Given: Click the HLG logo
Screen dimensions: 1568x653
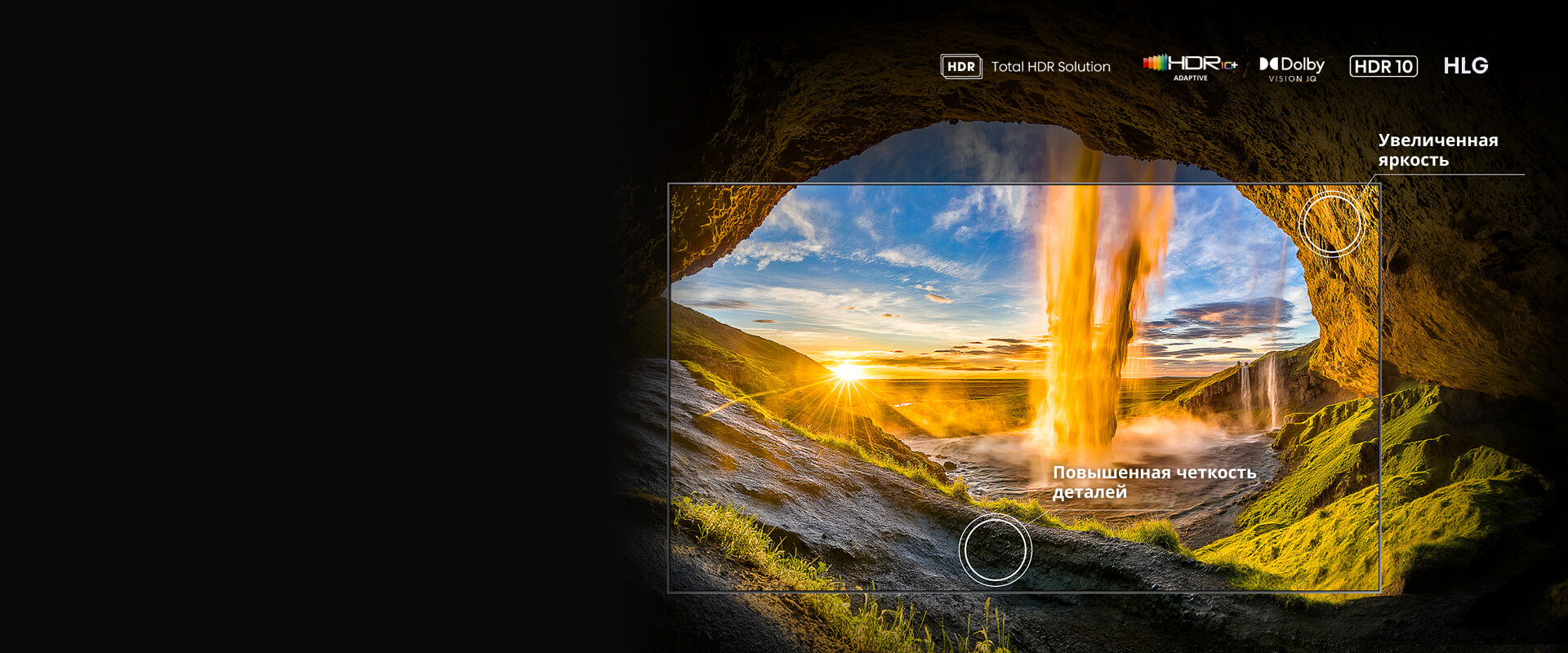Looking at the screenshot, I should pyautogui.click(x=1466, y=66).
